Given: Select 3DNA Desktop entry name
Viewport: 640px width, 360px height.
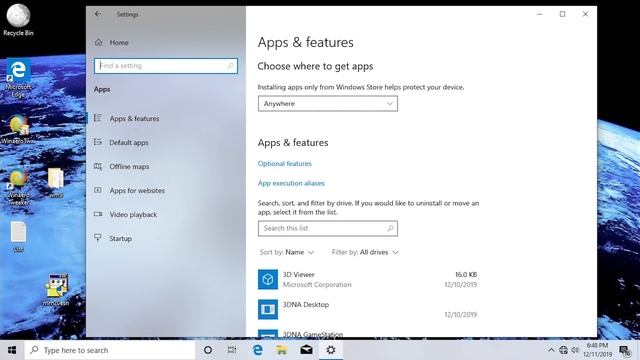Looking at the screenshot, I should pos(306,304).
